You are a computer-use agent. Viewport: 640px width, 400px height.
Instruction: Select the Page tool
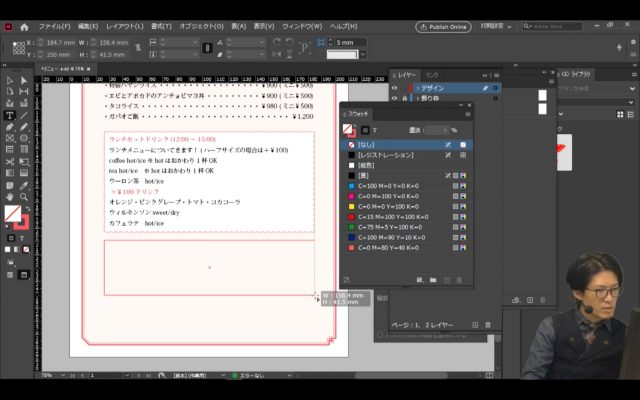pyautogui.click(x=10, y=91)
